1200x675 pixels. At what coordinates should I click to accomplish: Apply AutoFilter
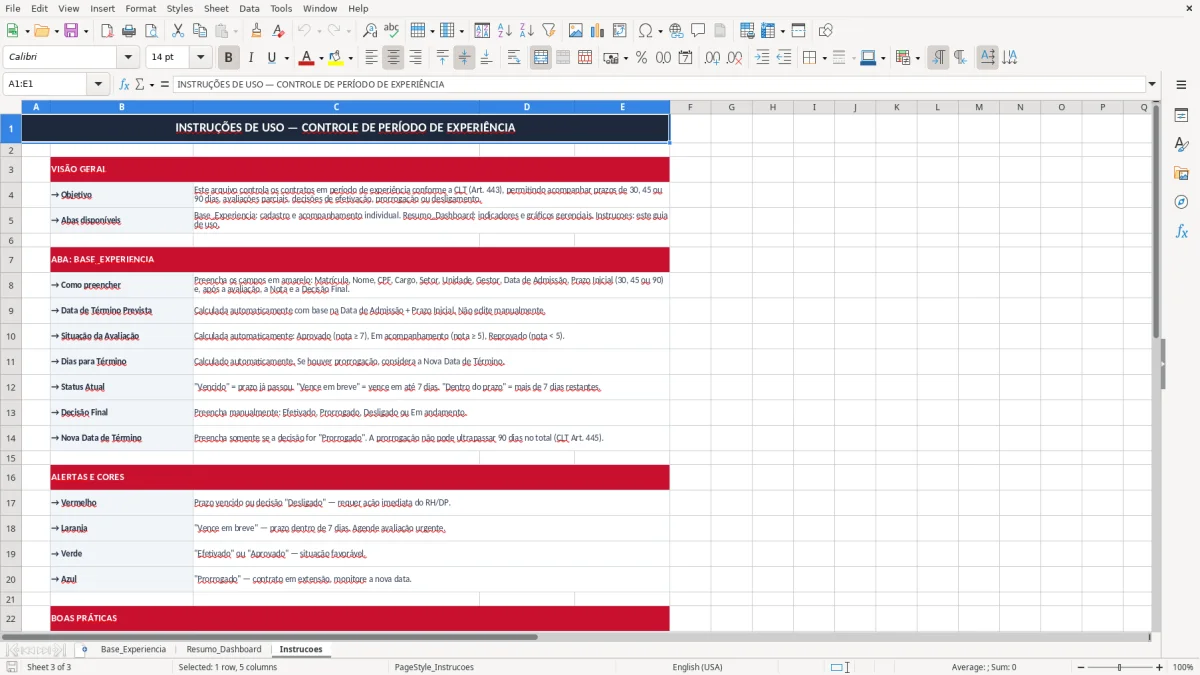(548, 31)
